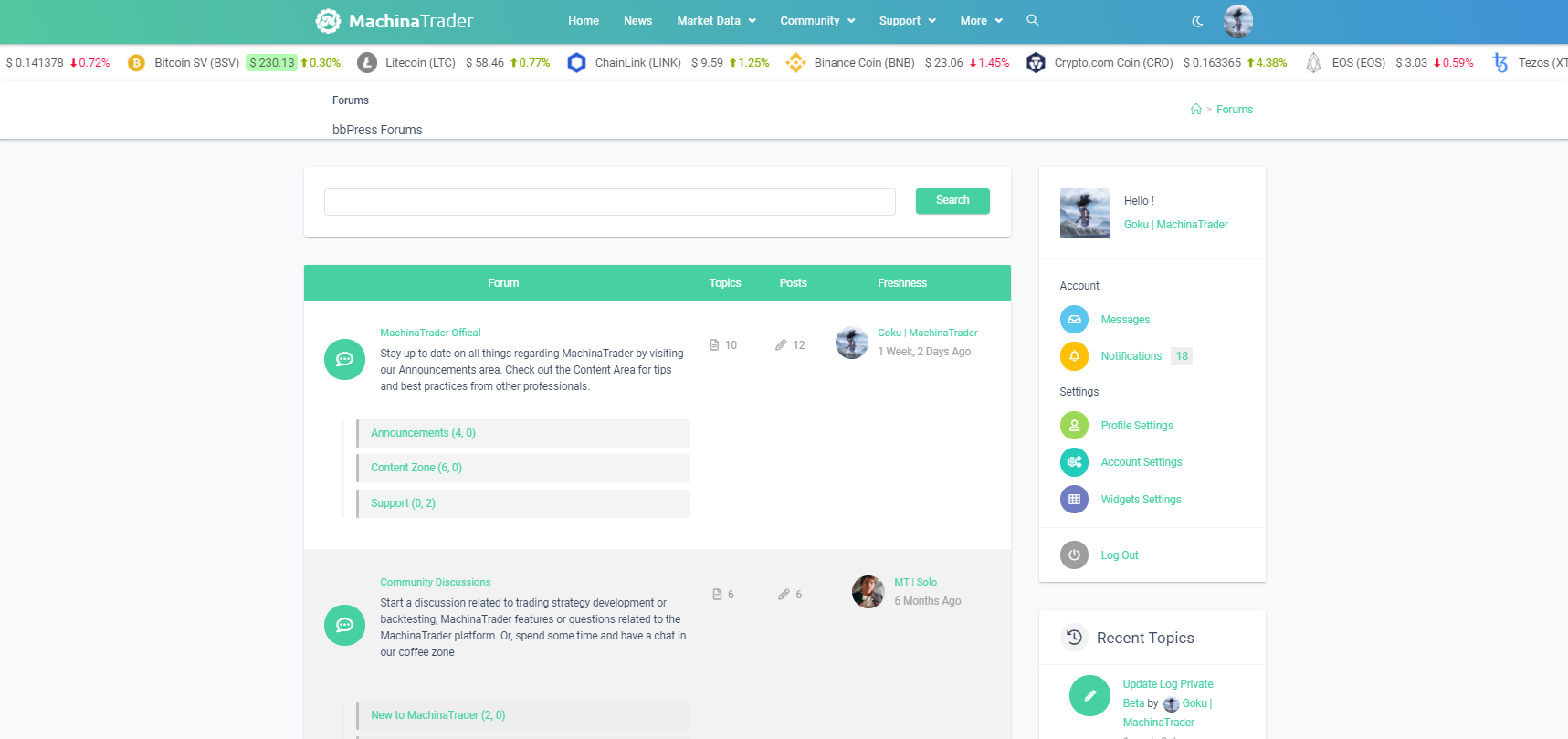The width and height of the screenshot is (1568, 739).
Task: Expand the Market Data dropdown
Action: 717,21
